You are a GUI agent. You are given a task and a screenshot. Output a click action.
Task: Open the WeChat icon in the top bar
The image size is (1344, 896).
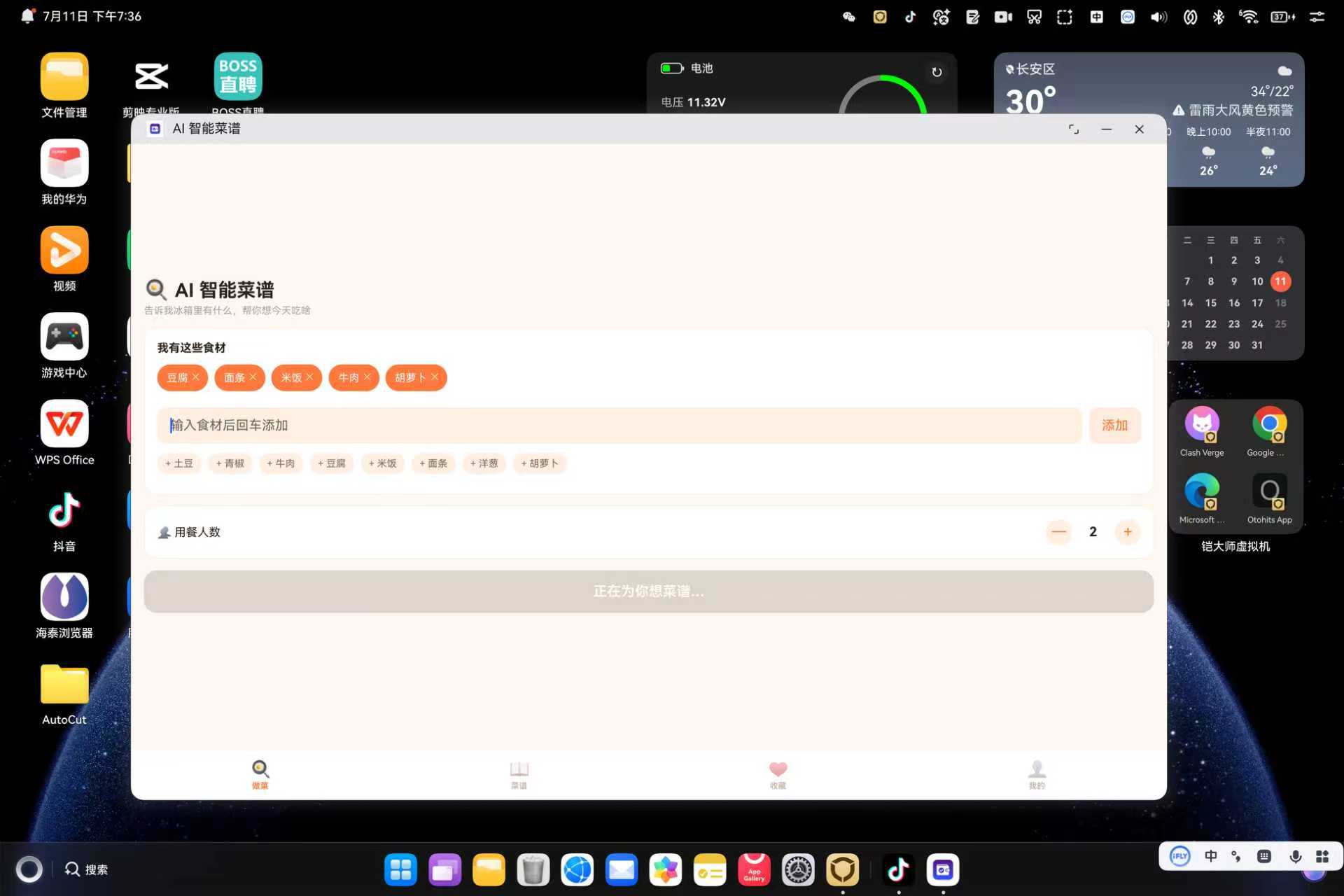point(849,17)
